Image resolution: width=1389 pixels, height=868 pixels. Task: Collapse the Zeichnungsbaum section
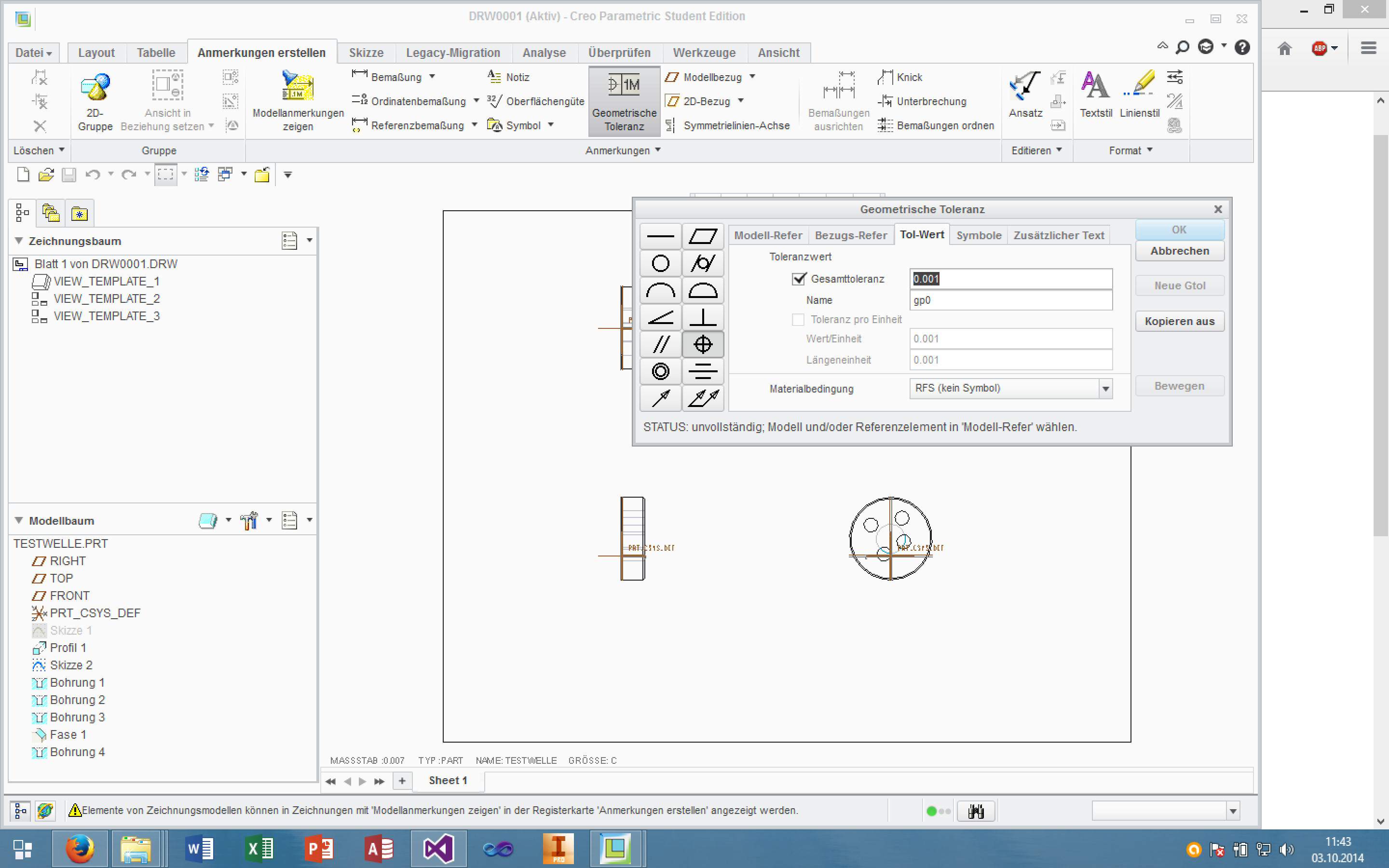pyautogui.click(x=19, y=241)
